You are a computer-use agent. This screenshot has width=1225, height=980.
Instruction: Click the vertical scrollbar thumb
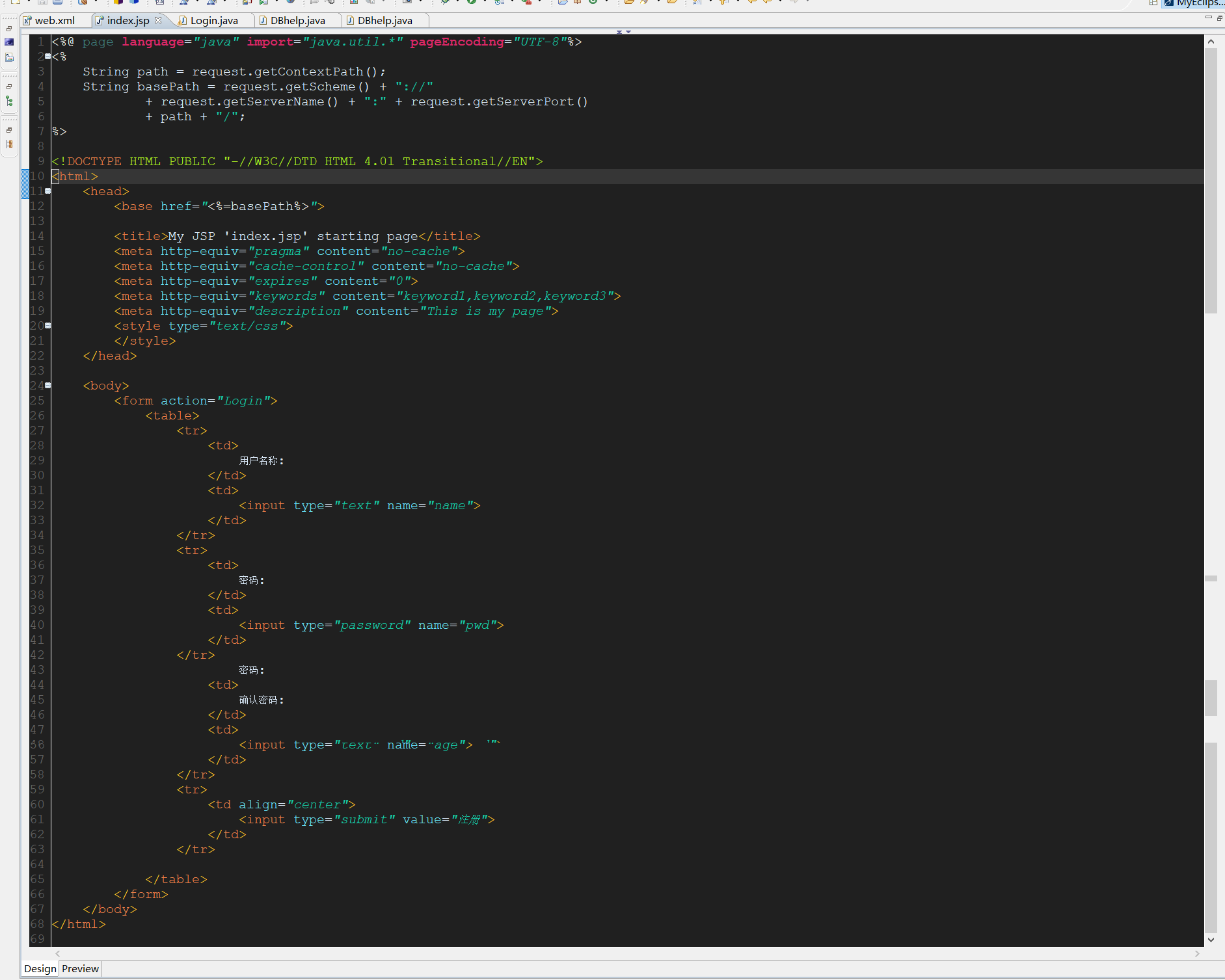pos(1211,182)
